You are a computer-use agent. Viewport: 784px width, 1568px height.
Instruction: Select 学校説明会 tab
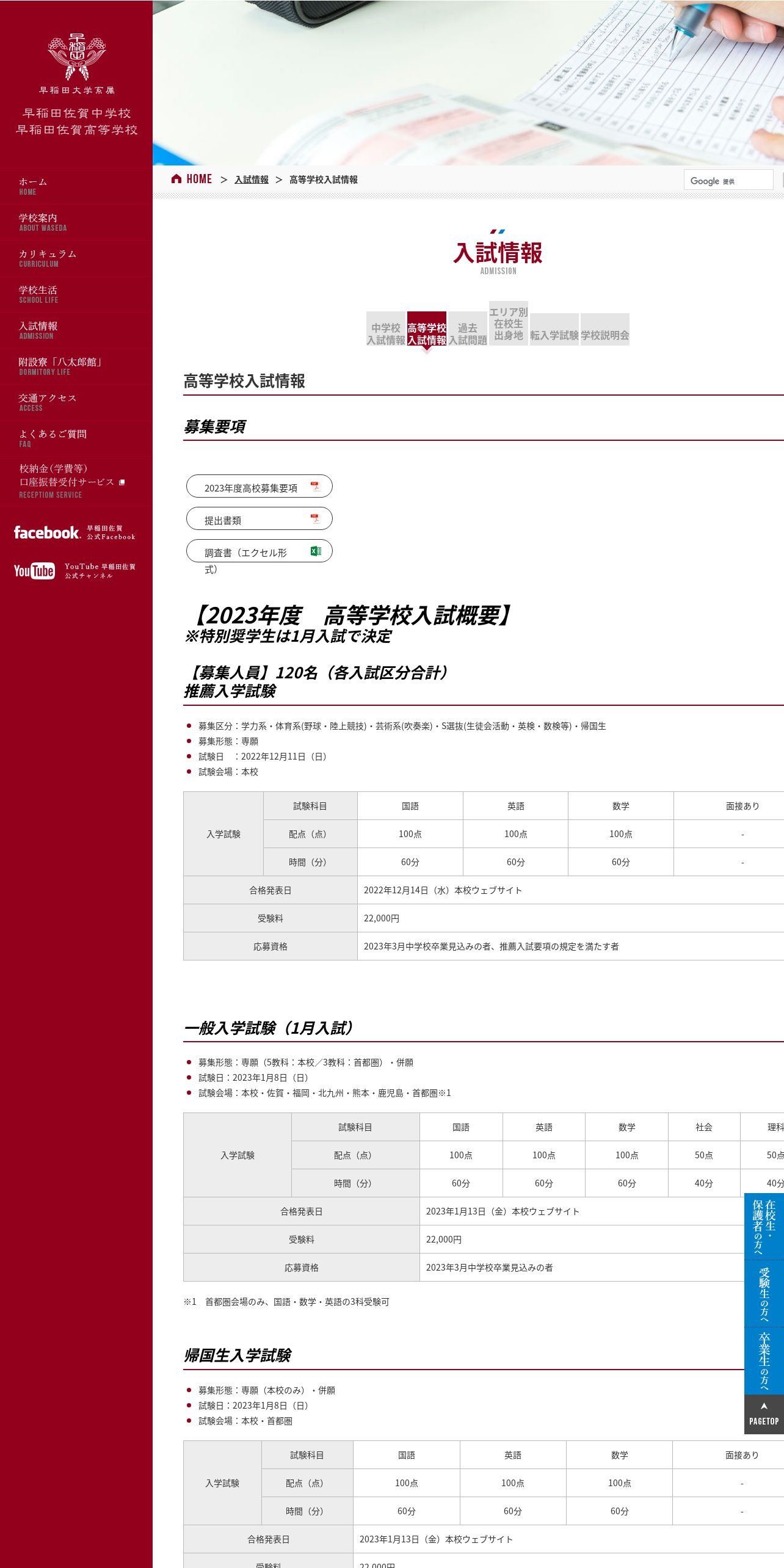(605, 330)
